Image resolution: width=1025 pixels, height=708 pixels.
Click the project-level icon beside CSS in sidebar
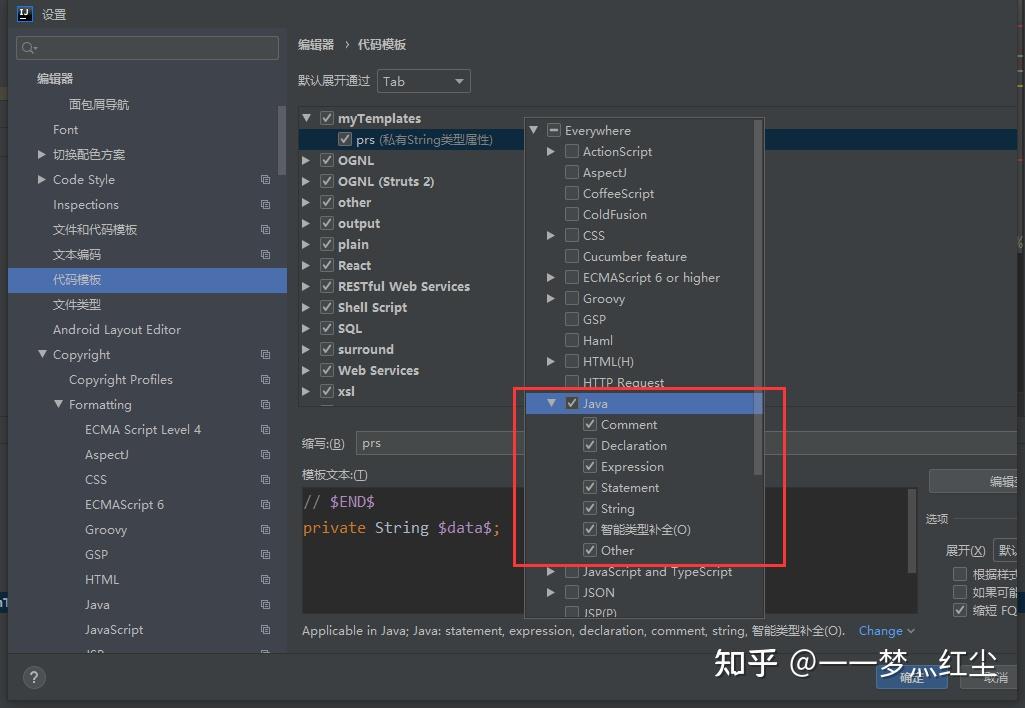(x=265, y=479)
